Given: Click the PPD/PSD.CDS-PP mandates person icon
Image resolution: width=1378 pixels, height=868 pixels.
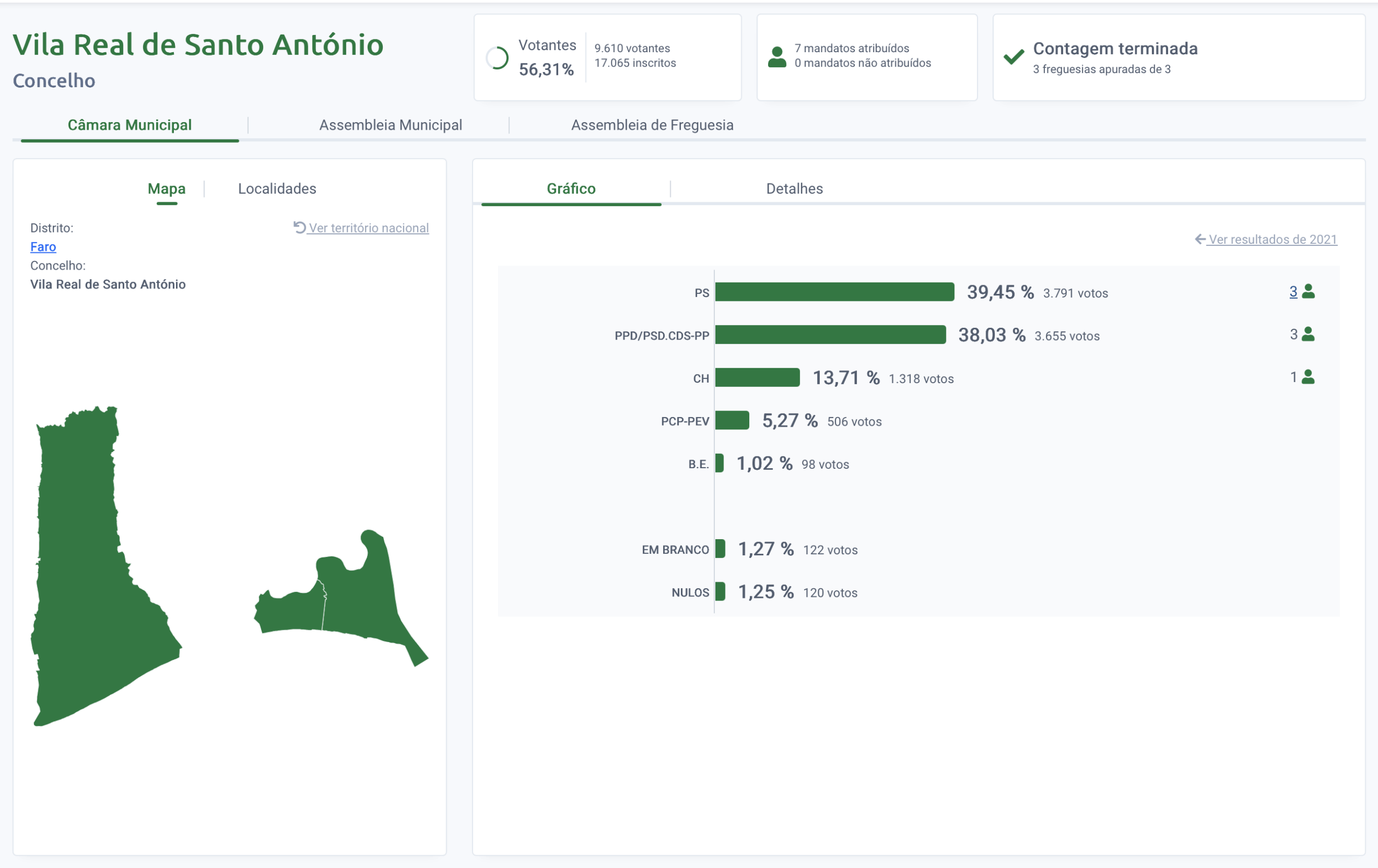Looking at the screenshot, I should (1308, 334).
